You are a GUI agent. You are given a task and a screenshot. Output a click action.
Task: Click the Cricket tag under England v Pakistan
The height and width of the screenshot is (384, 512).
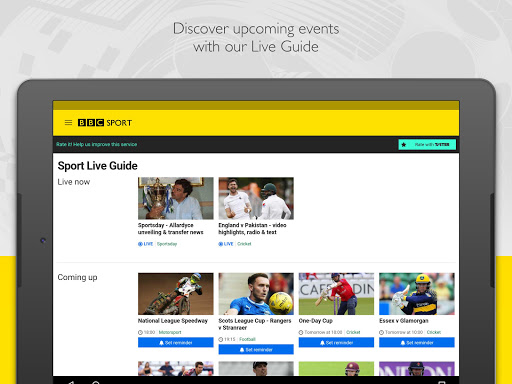244,244
